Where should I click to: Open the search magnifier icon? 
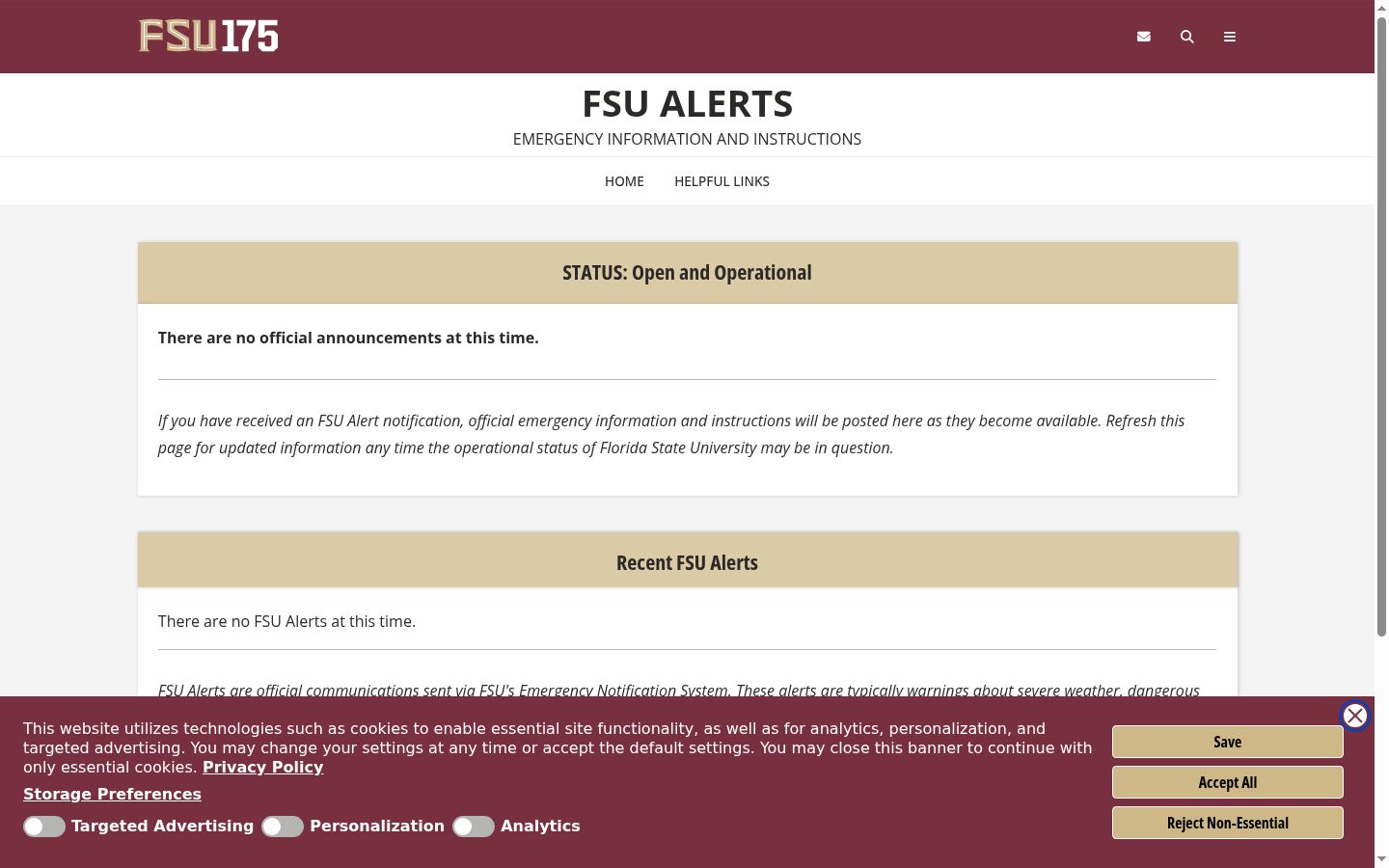pos(1187,37)
